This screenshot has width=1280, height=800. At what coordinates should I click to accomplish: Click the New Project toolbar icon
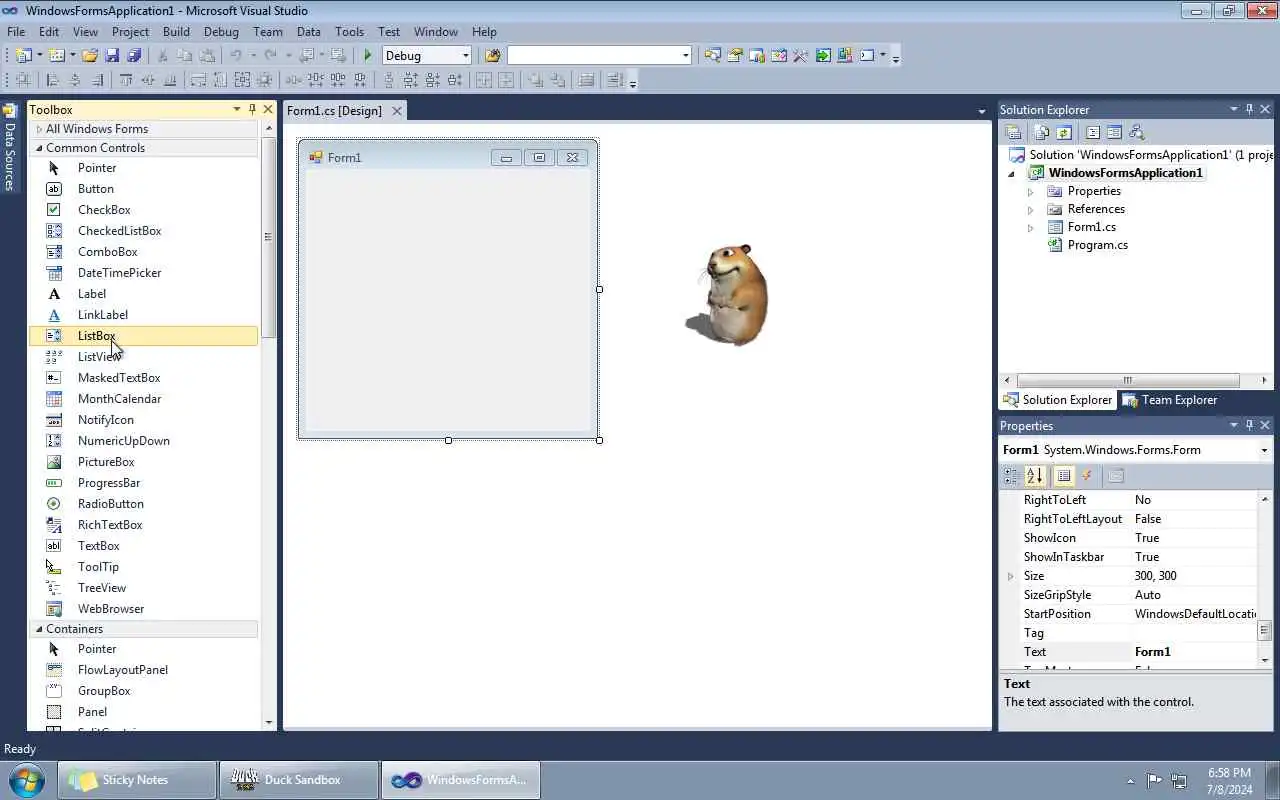(x=22, y=56)
